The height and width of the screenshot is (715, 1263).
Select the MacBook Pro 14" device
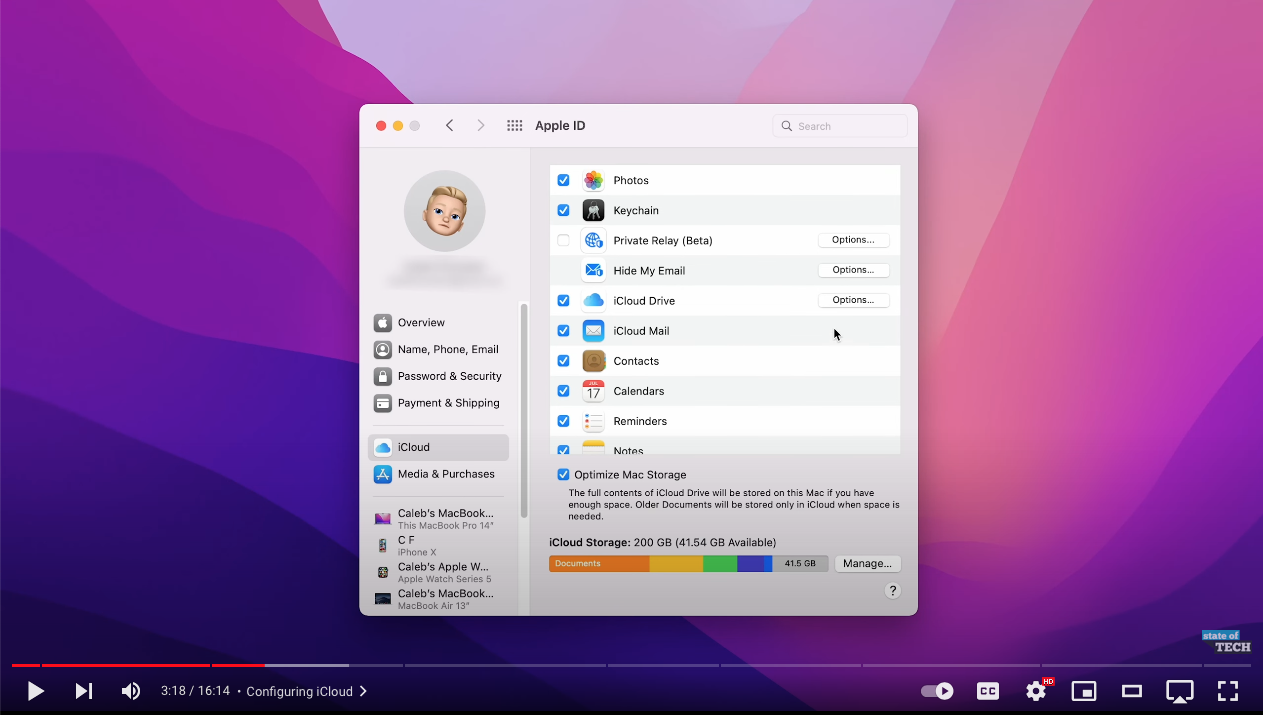point(438,519)
